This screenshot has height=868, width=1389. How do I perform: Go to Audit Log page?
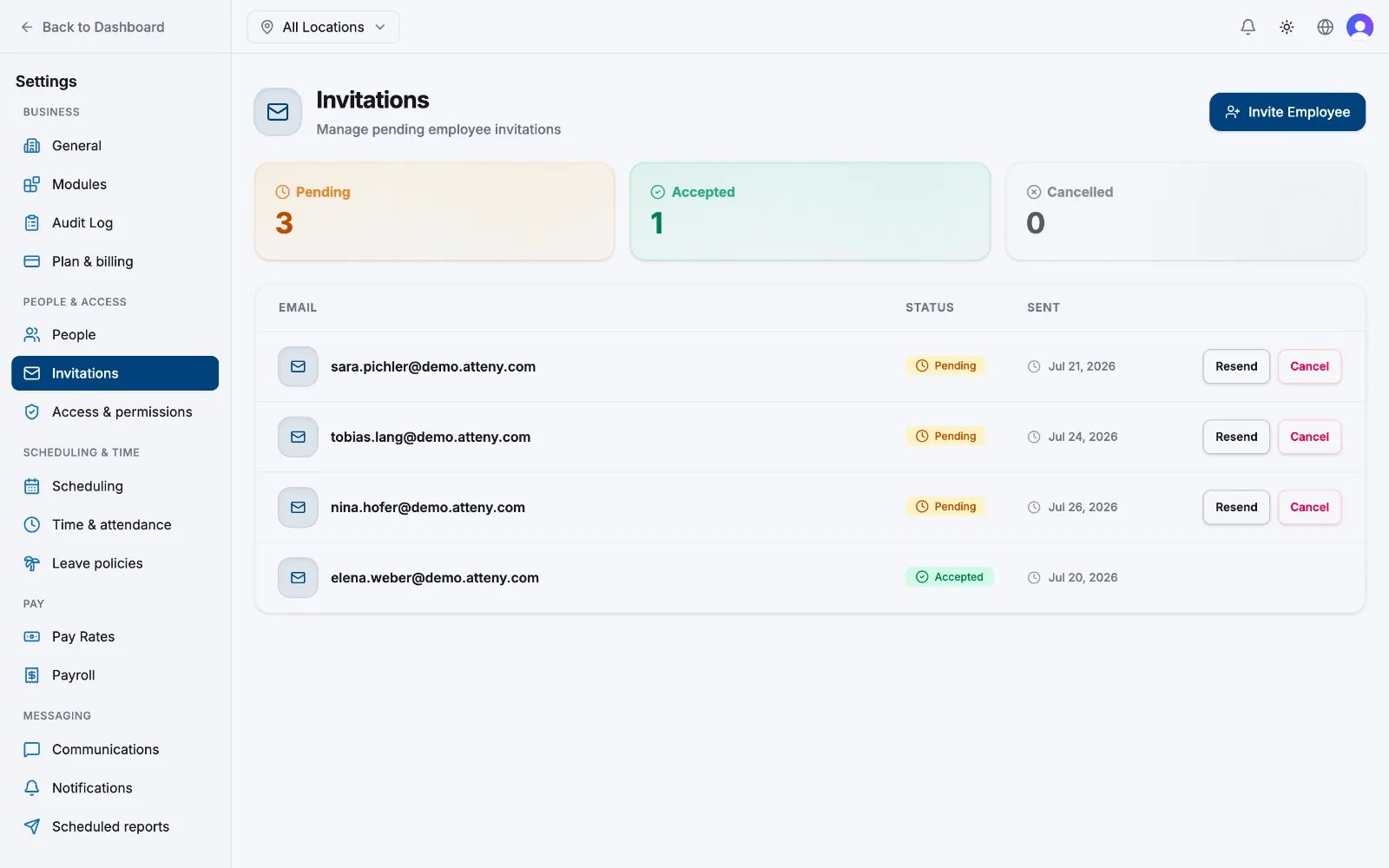(115, 223)
